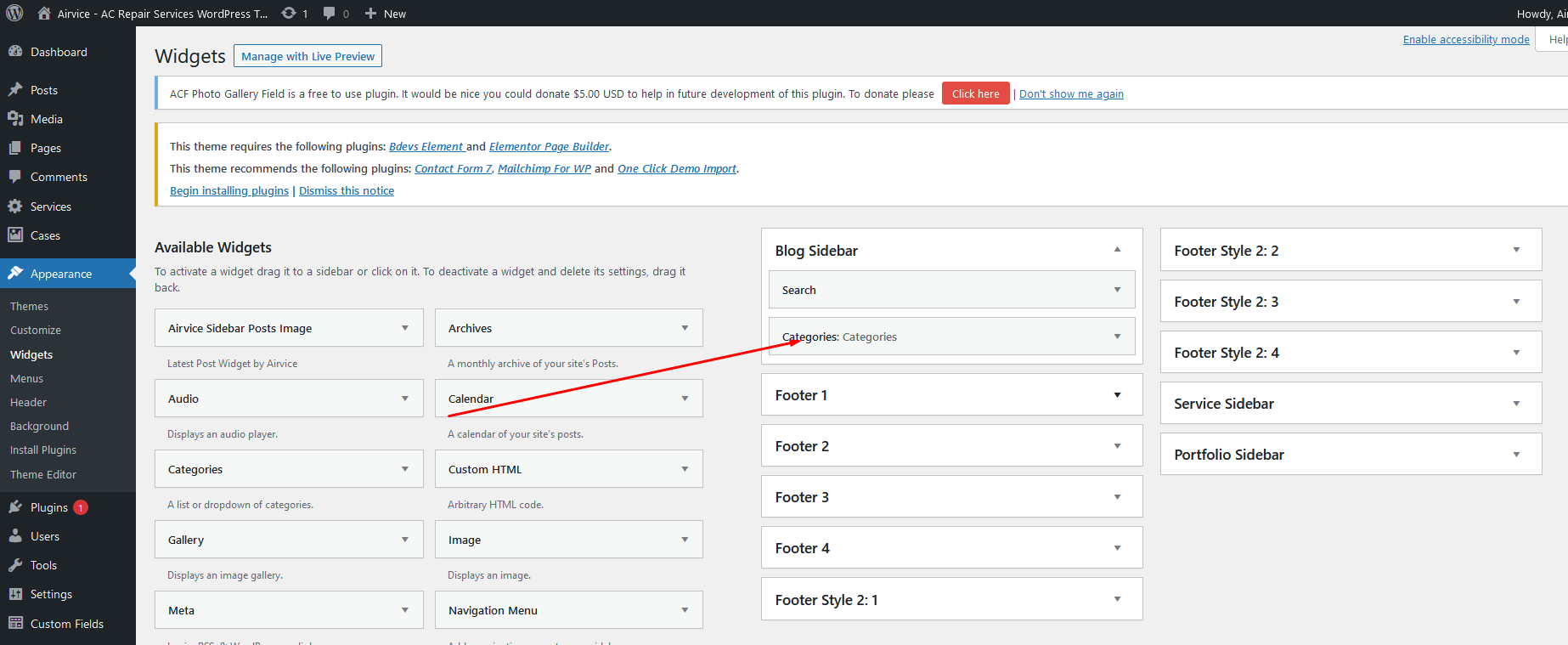Open Themes submenu item

(29, 306)
